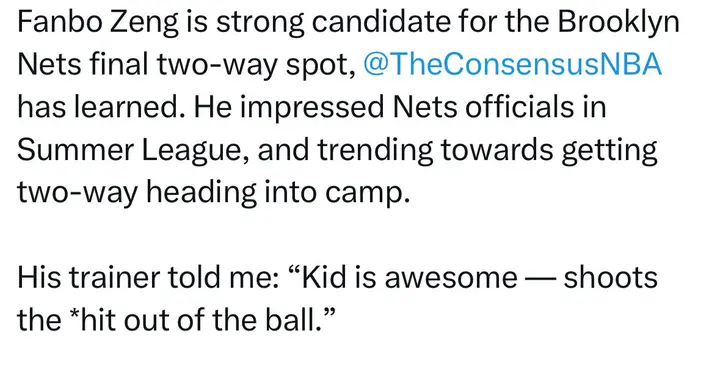
Task: Click the word "towards" in fourth line
Action: [497, 150]
